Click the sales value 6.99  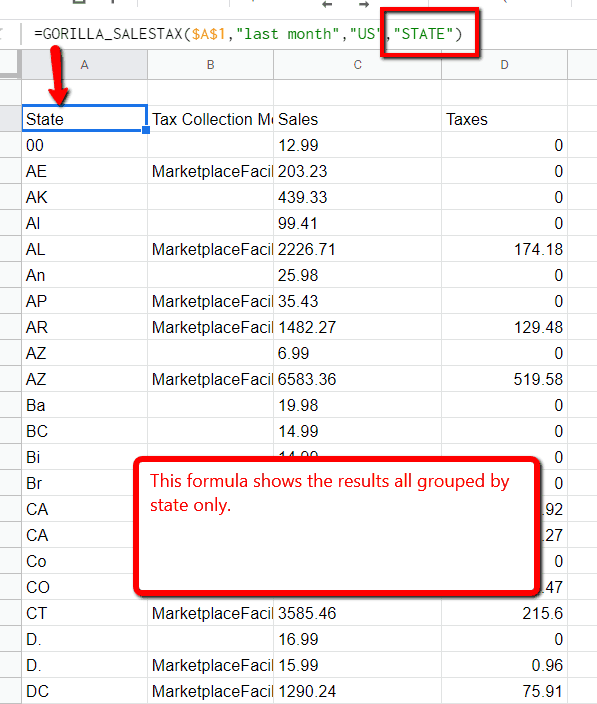click(357, 353)
